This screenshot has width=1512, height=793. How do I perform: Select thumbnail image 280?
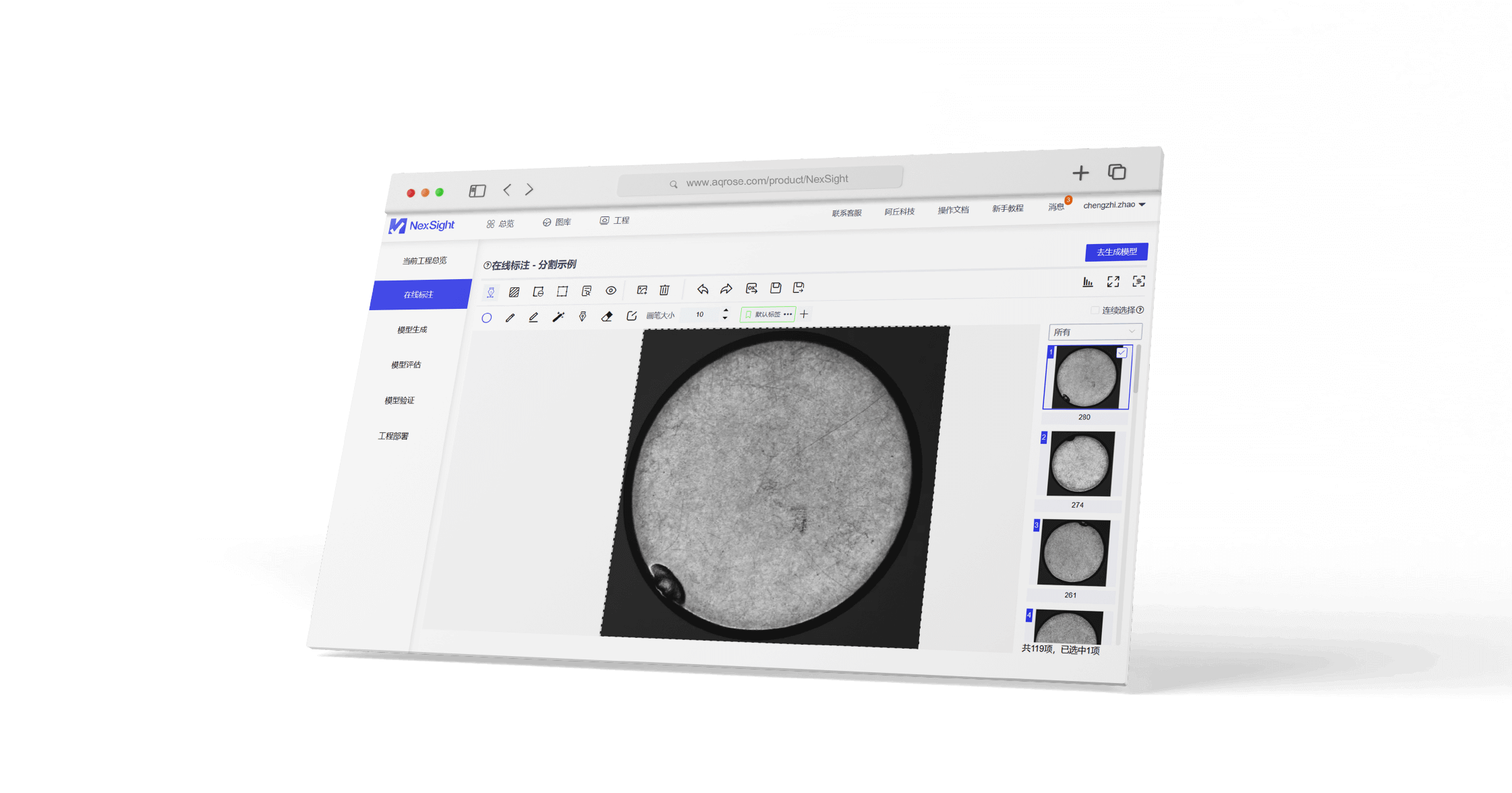pos(1086,378)
